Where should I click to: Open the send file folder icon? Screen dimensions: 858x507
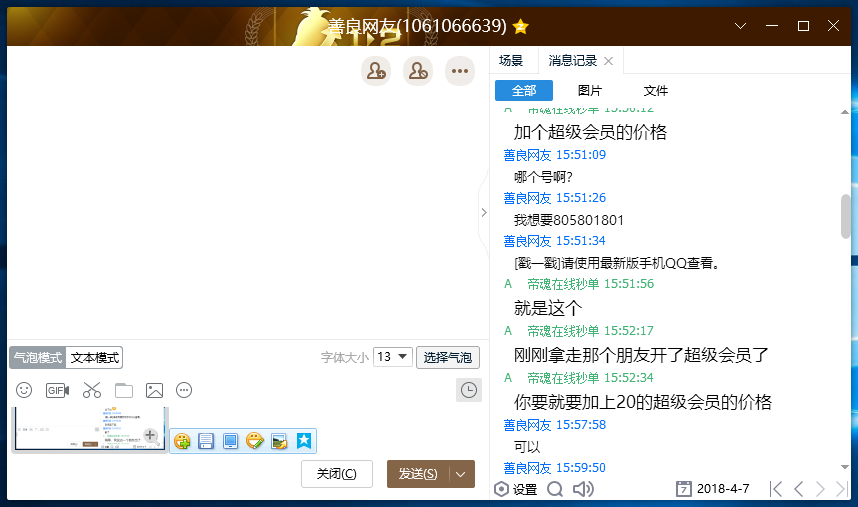click(x=124, y=390)
